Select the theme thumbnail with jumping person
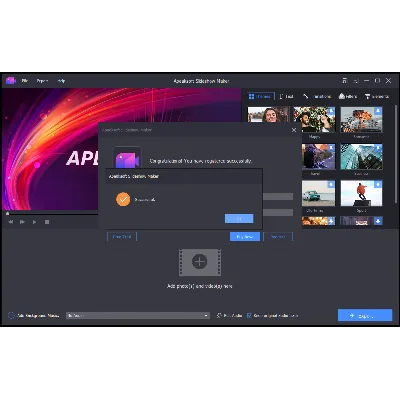 click(361, 193)
